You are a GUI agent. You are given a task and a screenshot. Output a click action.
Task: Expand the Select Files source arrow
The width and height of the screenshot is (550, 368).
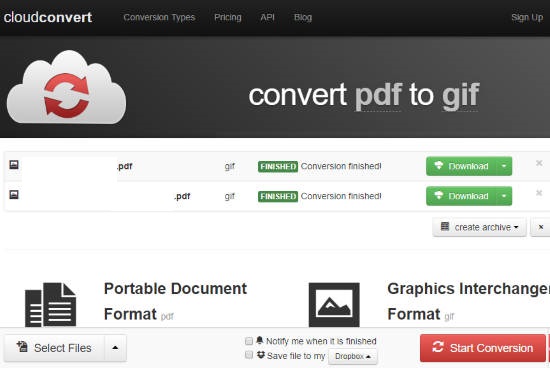[115, 348]
